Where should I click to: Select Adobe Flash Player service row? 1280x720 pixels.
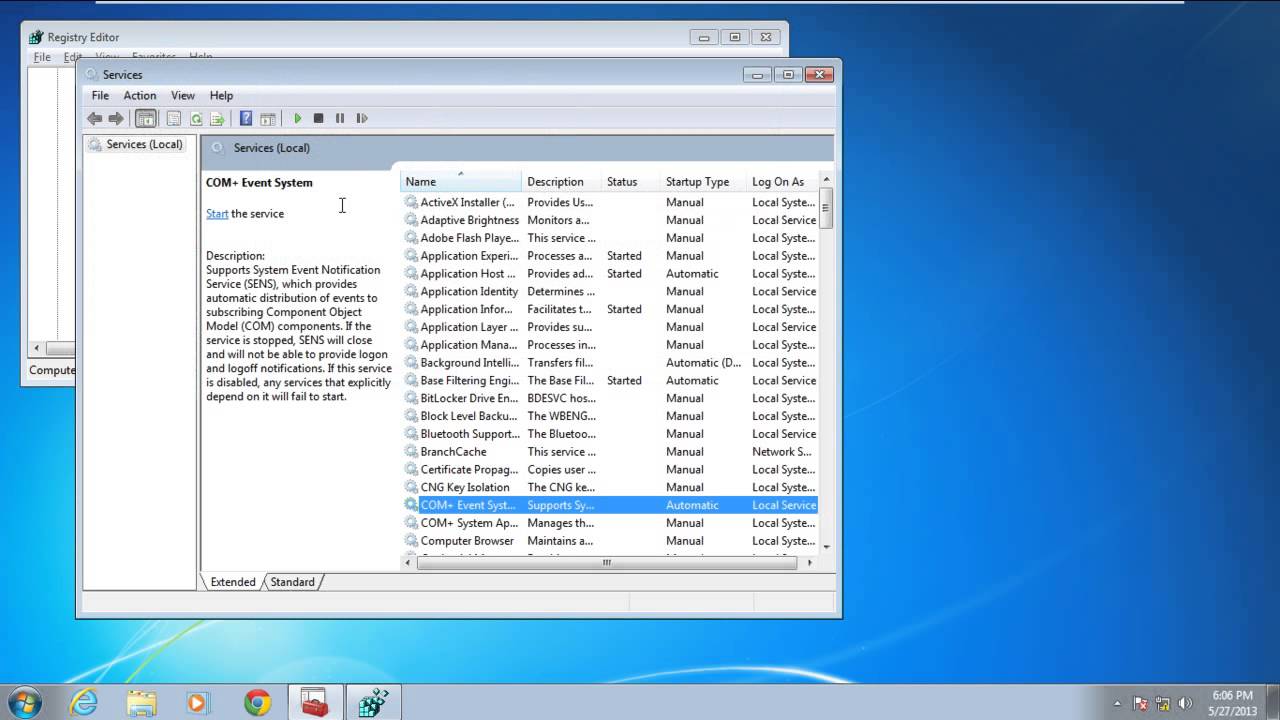pos(610,238)
